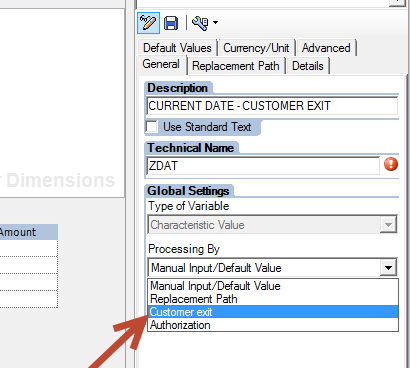This screenshot has height=368, width=410.
Task: Enable the Use Standard Text checkbox
Action: 152,127
